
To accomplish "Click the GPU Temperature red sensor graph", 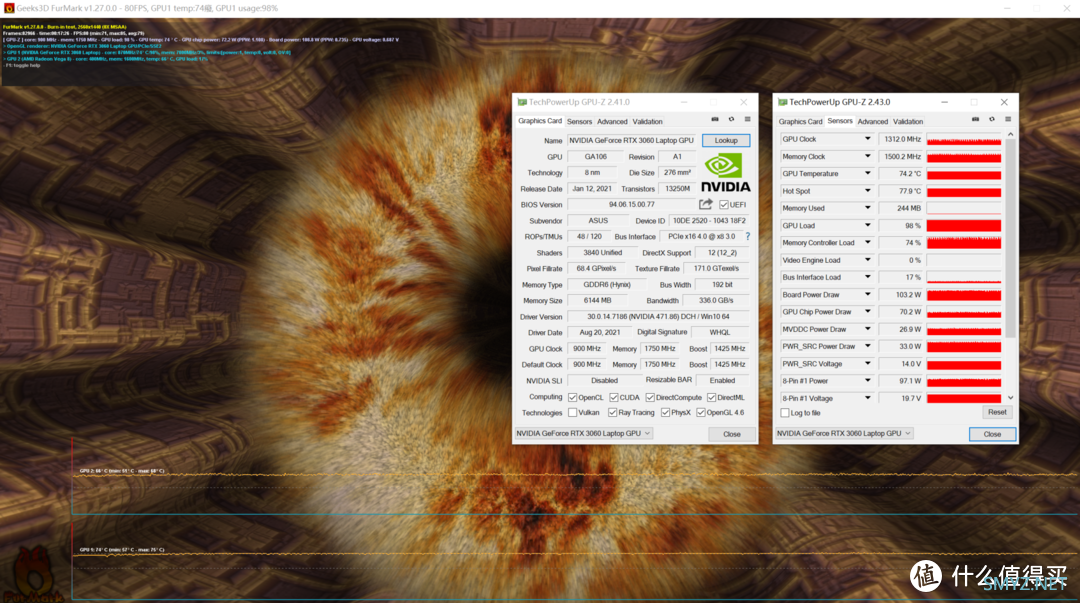I will pyautogui.click(x=964, y=174).
